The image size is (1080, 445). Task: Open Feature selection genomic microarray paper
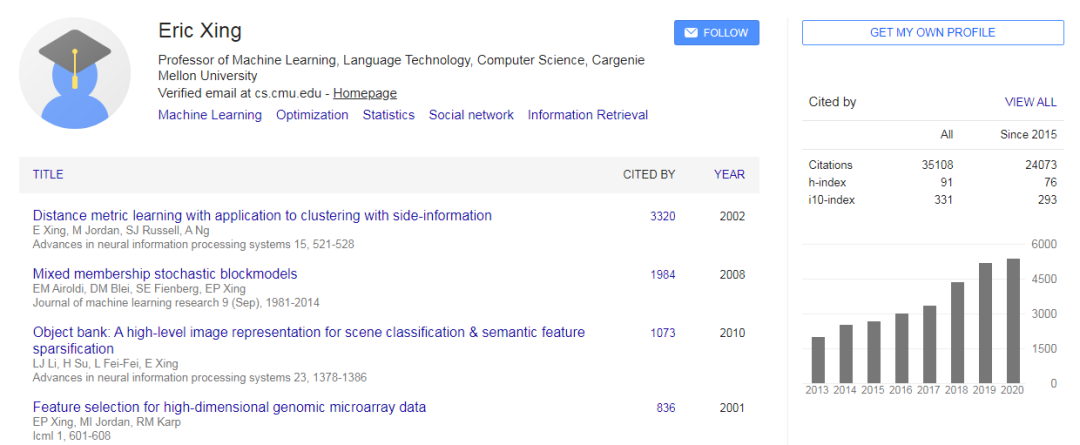click(x=229, y=407)
